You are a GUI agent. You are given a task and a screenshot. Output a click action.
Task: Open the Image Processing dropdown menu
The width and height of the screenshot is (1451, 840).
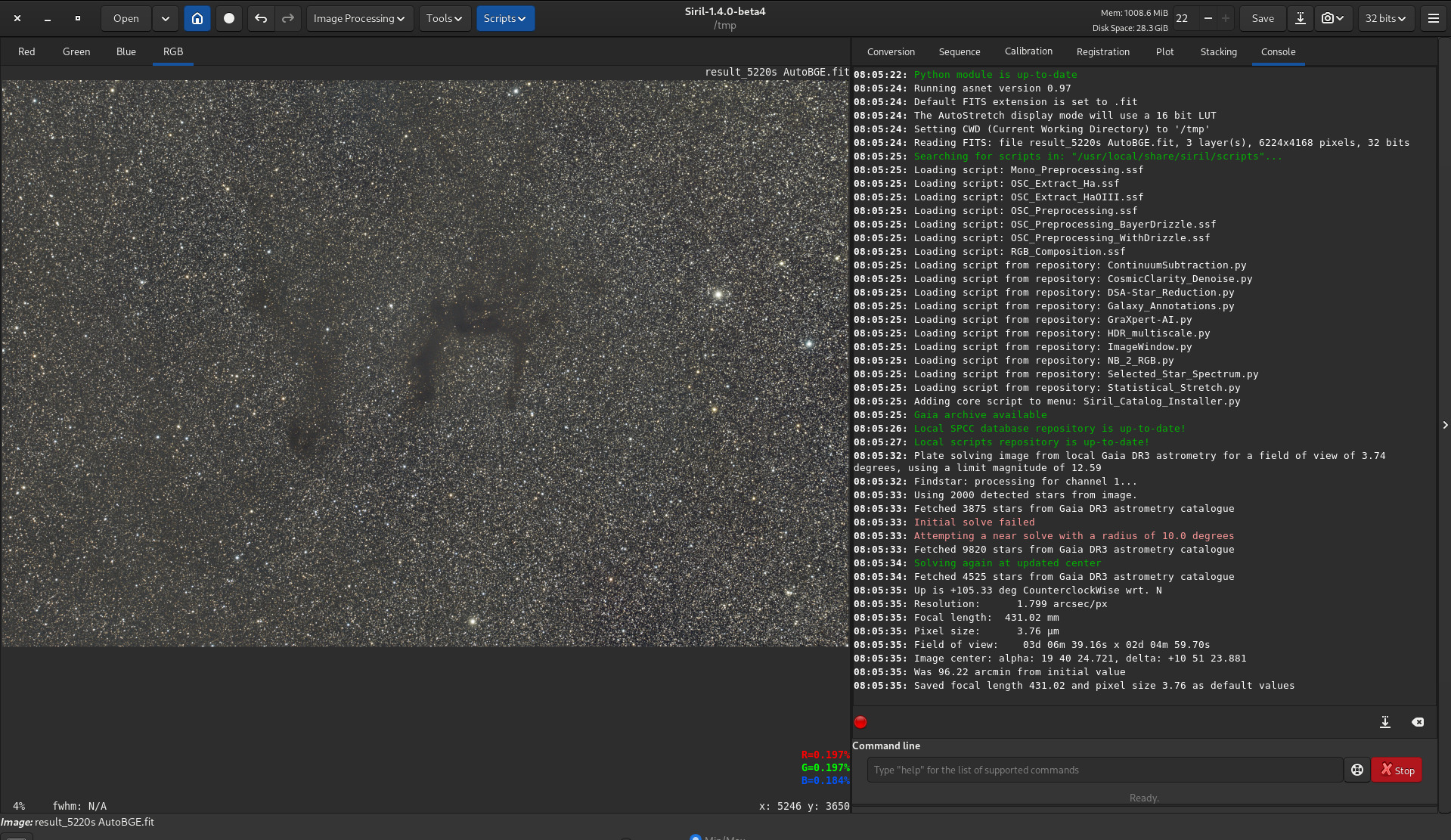click(x=359, y=18)
